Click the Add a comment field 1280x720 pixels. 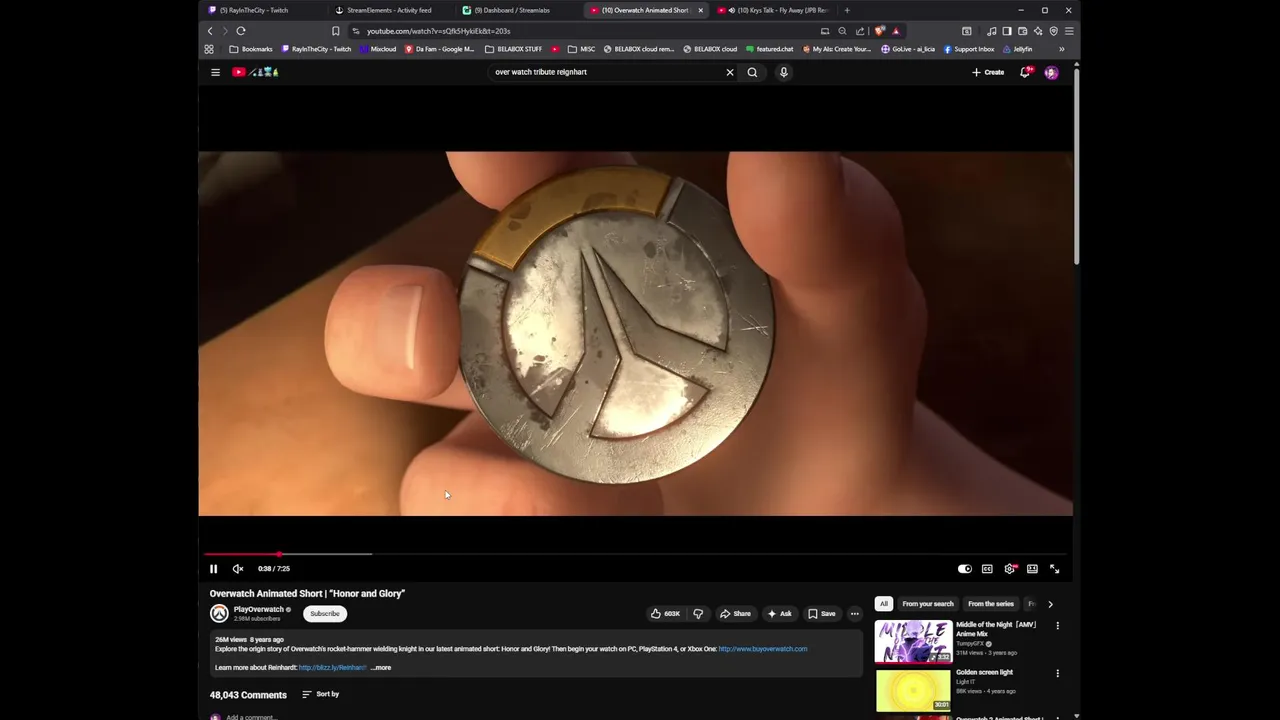pos(250,717)
